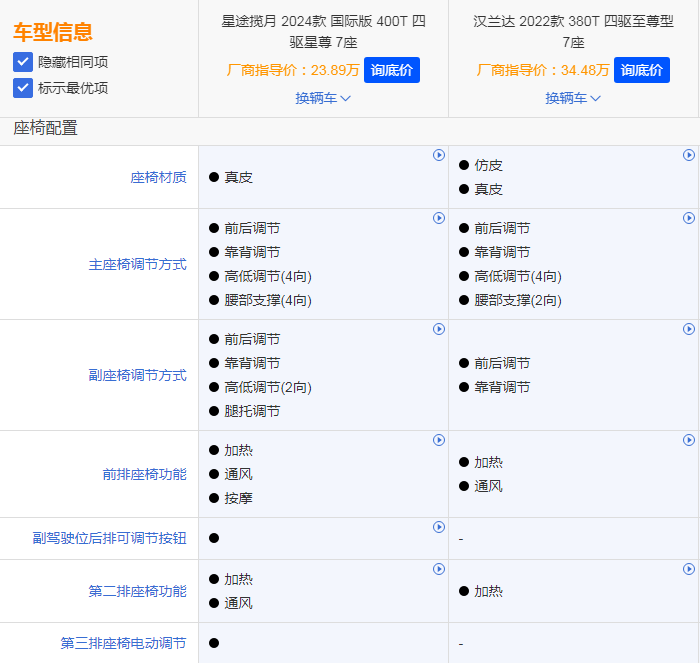This screenshot has width=700, height=663.
Task: Open the 第二排座椅功能 parameter link
Action: (138, 591)
